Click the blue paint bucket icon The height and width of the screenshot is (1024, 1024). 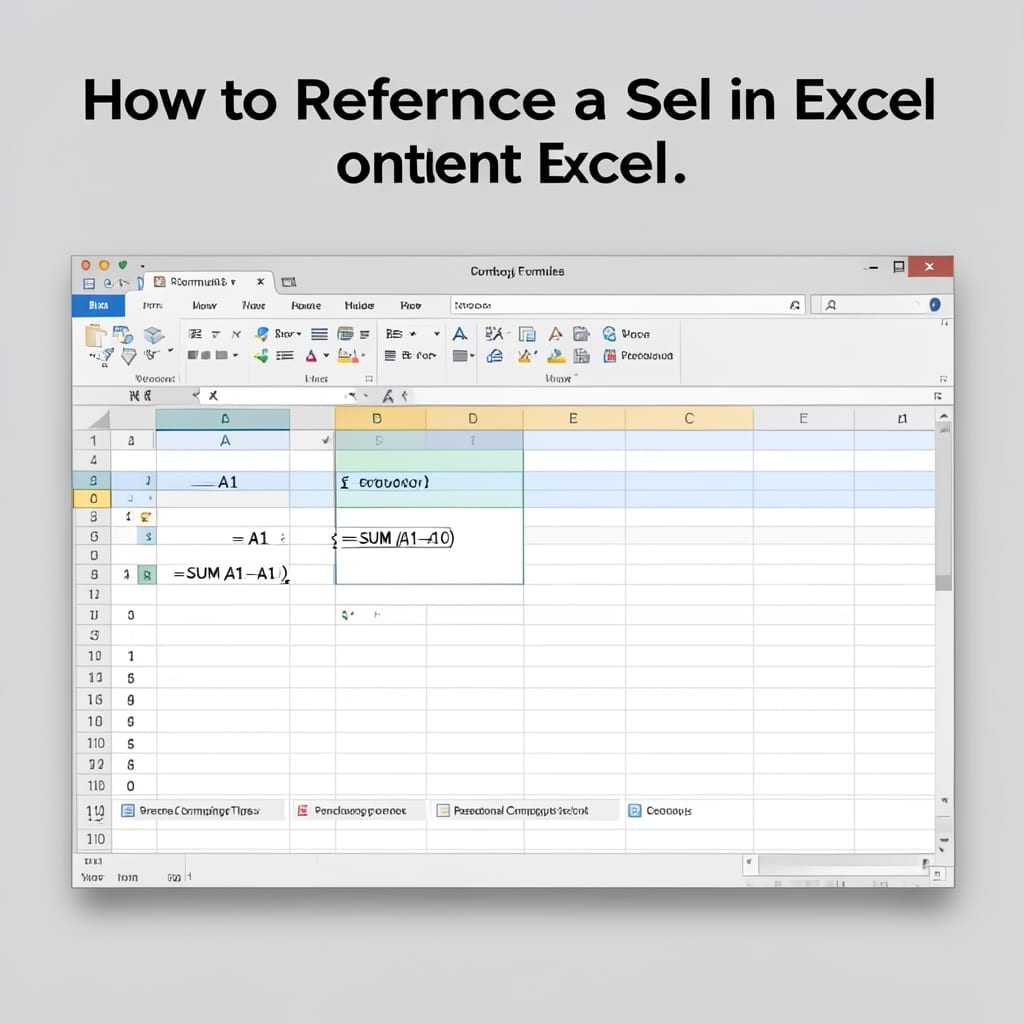262,334
